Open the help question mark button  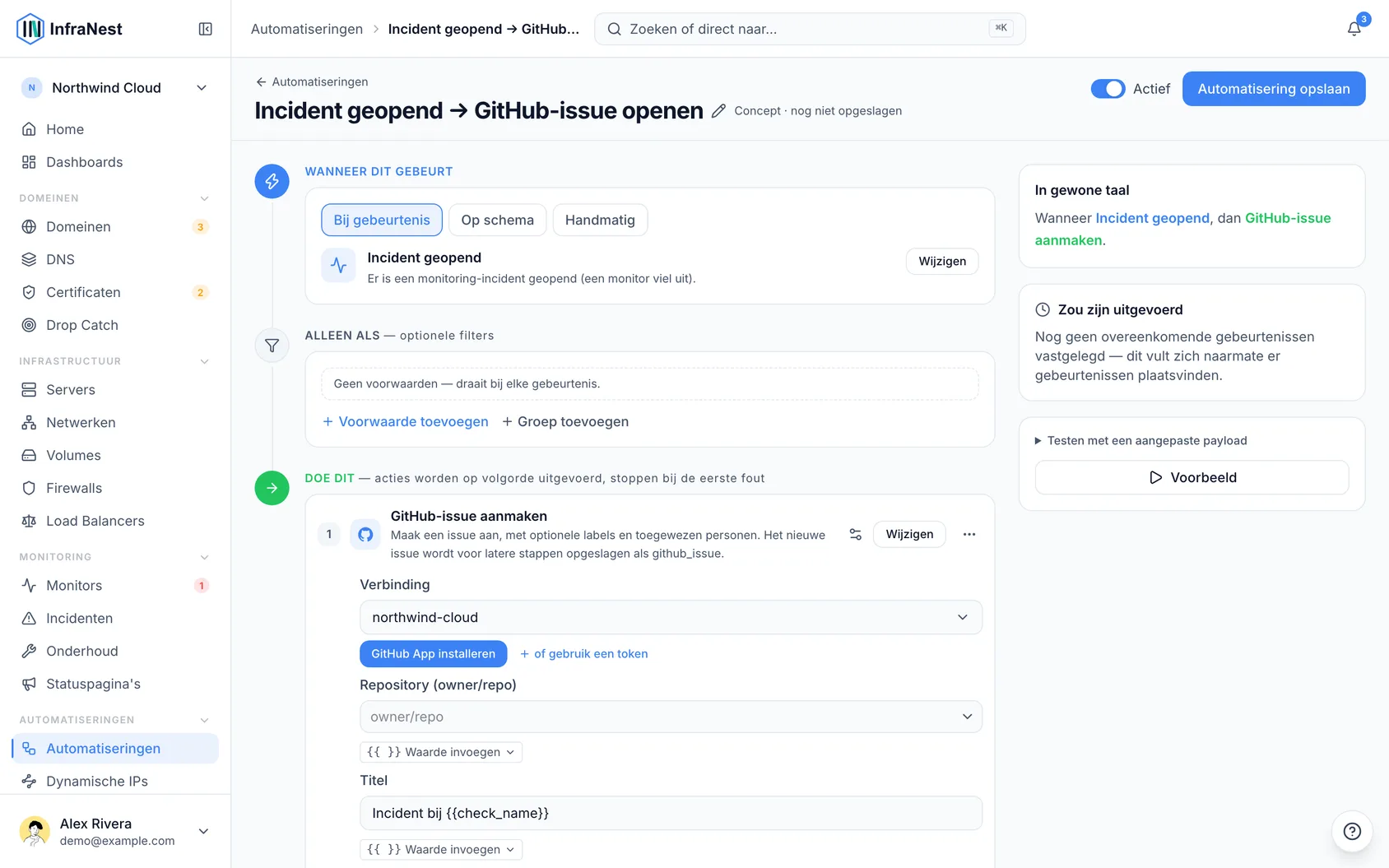[1352, 831]
